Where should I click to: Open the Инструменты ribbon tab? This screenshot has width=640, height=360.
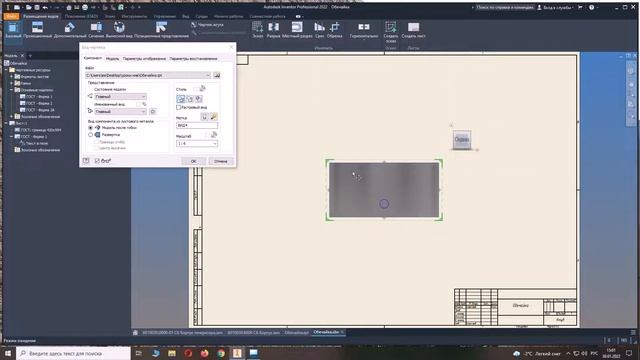click(134, 16)
